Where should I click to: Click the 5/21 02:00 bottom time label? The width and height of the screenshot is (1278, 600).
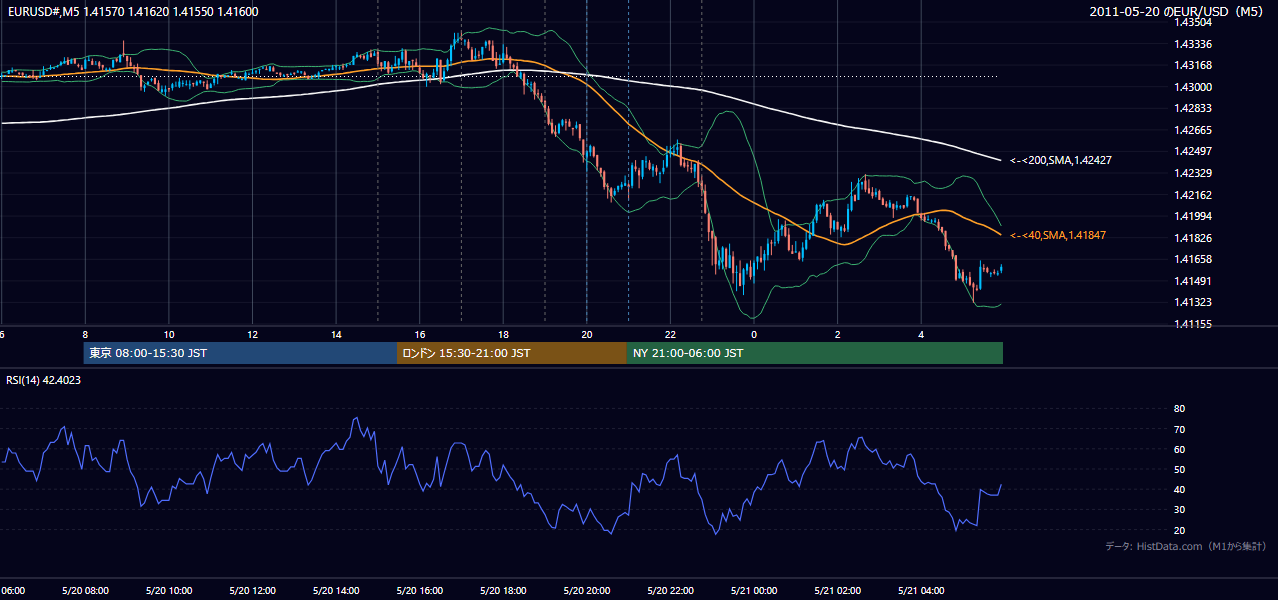pyautogui.click(x=838, y=590)
